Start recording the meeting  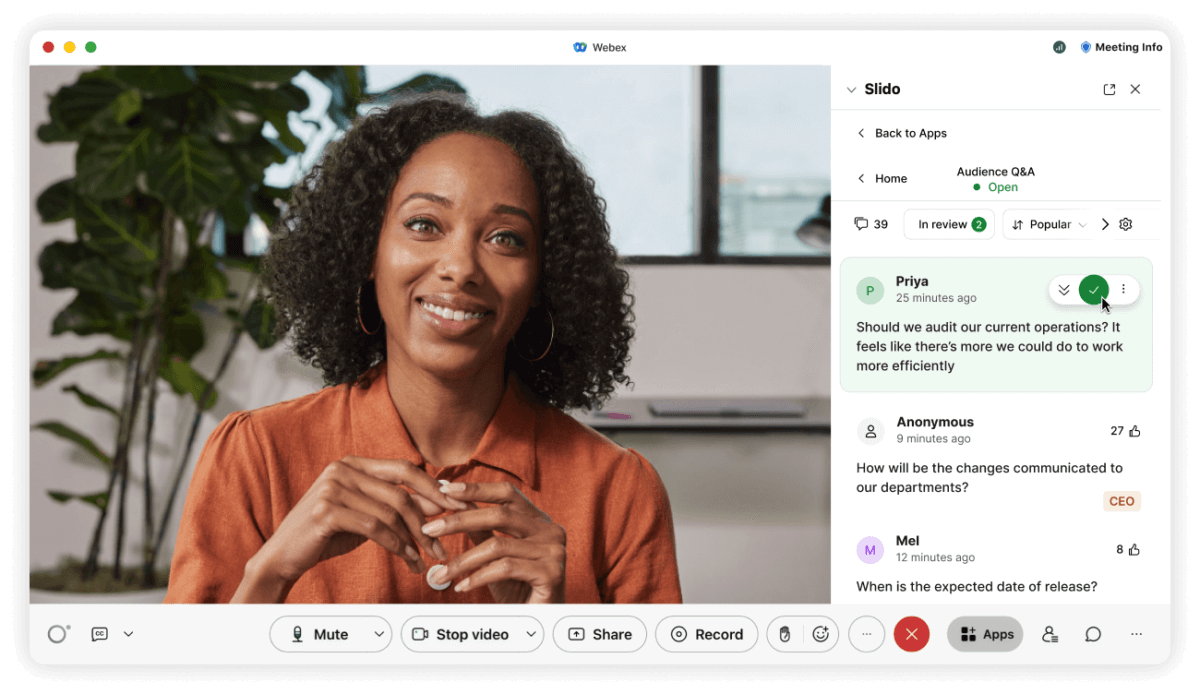[707, 634]
